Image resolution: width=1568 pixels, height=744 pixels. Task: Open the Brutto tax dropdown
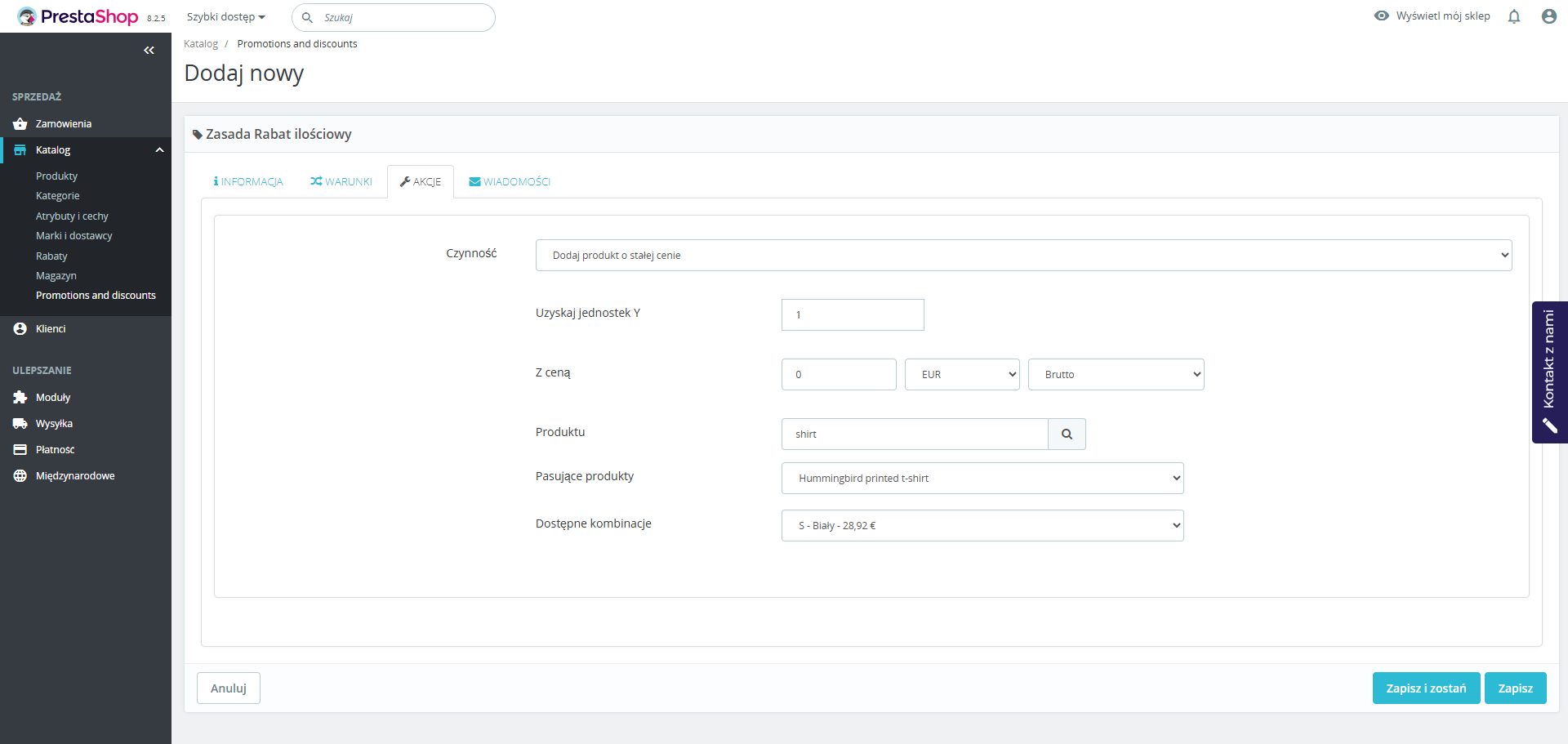coord(1116,375)
